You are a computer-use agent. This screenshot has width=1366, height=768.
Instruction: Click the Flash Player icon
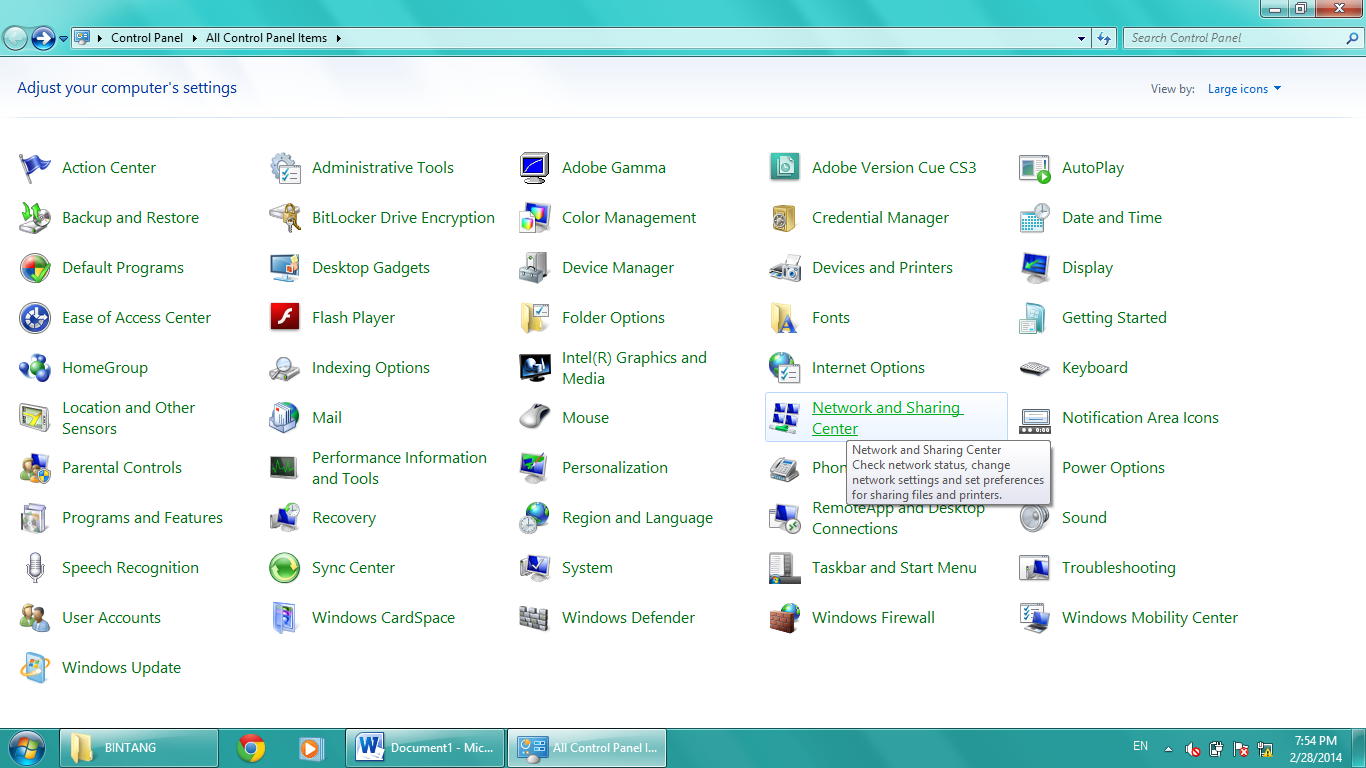(x=285, y=318)
